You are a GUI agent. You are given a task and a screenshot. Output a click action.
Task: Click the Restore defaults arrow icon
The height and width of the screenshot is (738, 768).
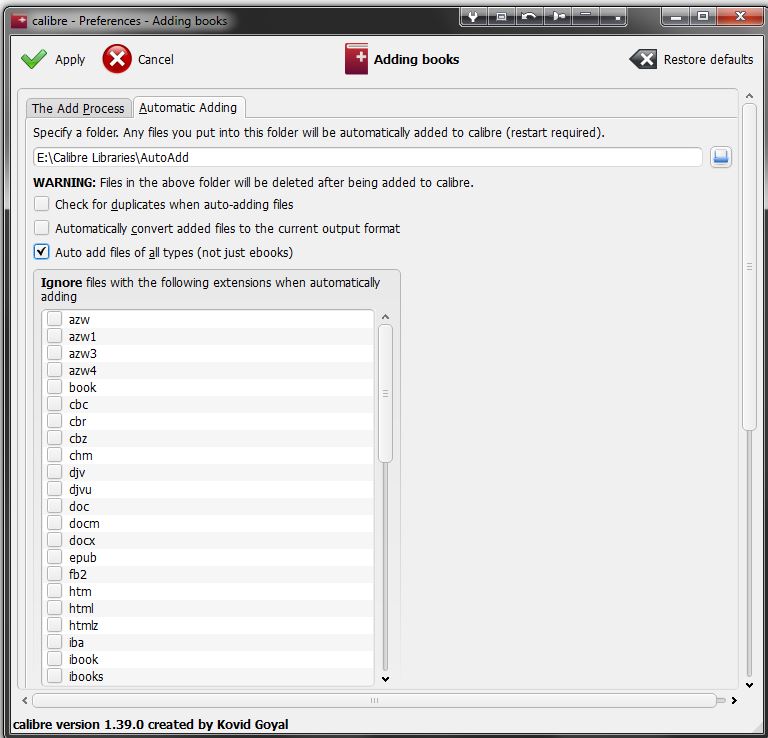tap(643, 59)
